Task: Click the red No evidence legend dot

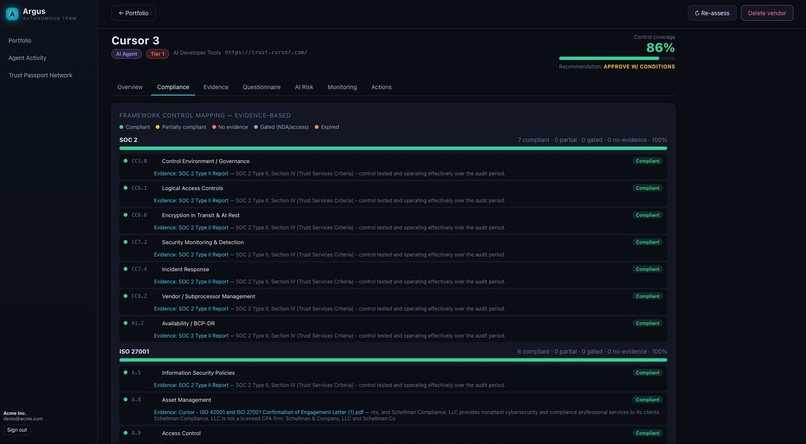Action: point(214,127)
